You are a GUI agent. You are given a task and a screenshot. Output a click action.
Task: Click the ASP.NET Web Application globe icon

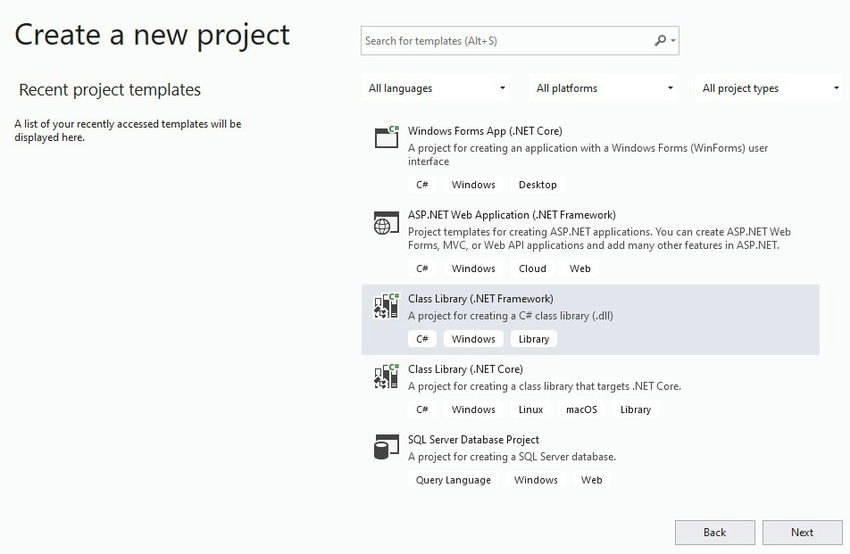[386, 223]
